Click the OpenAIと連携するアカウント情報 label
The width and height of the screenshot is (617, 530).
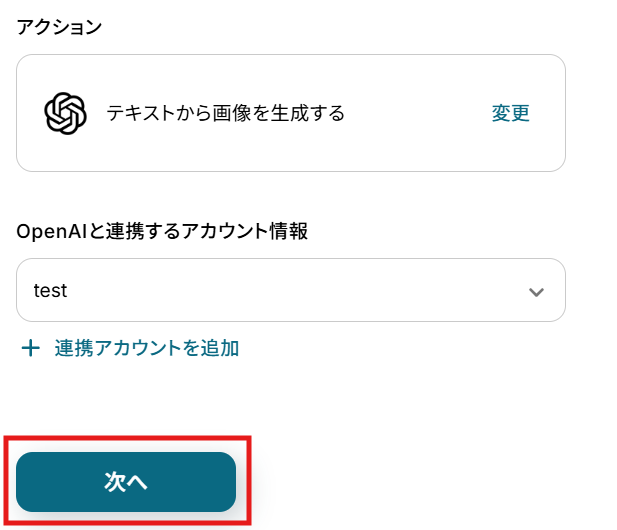(x=162, y=231)
